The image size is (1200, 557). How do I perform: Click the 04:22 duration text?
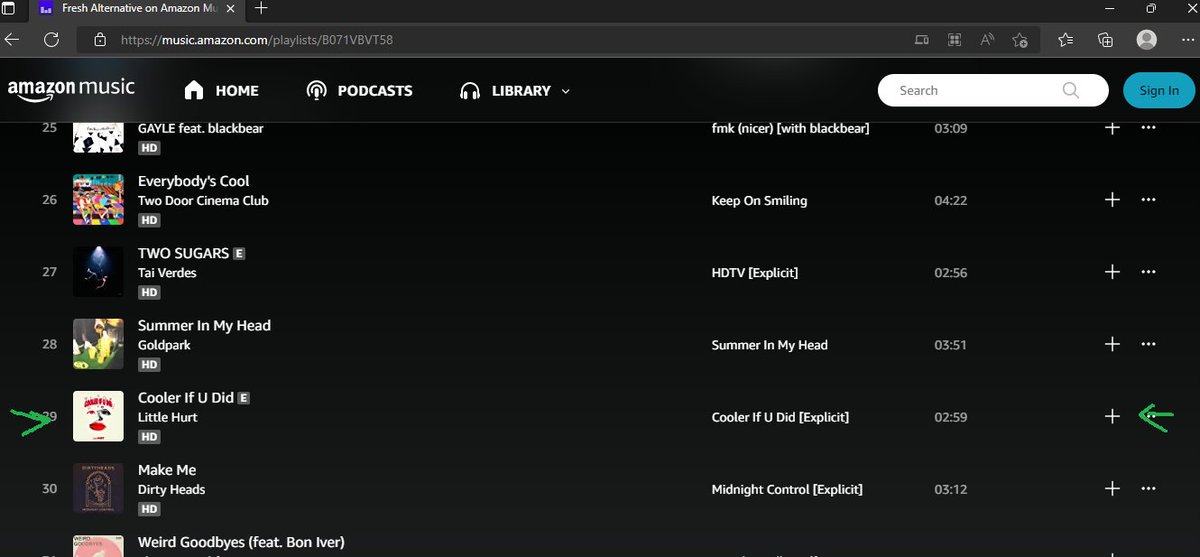950,200
